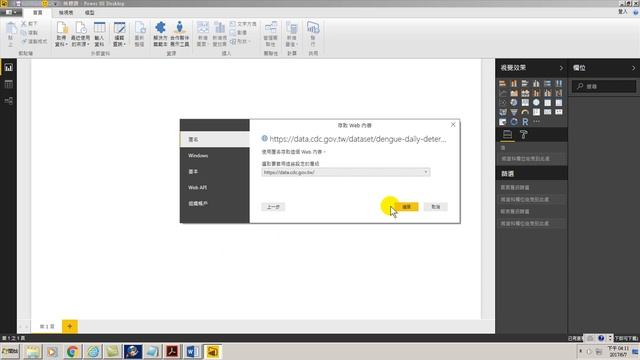Click Copy (複製) in the clipboard group
The width and height of the screenshot is (640, 360).
point(29,33)
